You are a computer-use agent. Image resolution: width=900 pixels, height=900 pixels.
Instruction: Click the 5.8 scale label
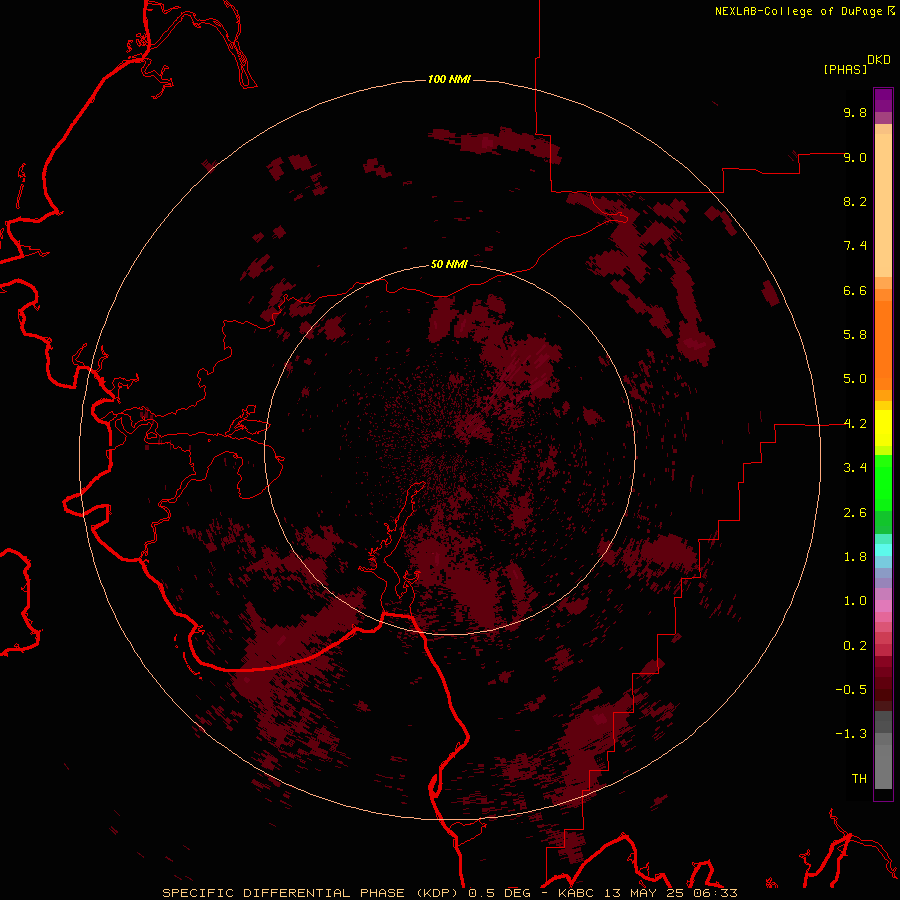[855, 335]
